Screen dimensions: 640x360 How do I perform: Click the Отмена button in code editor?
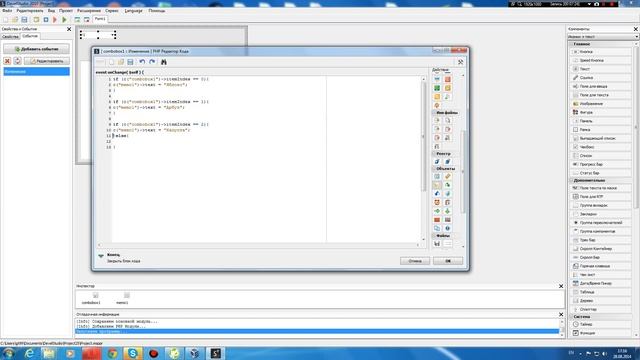415,261
